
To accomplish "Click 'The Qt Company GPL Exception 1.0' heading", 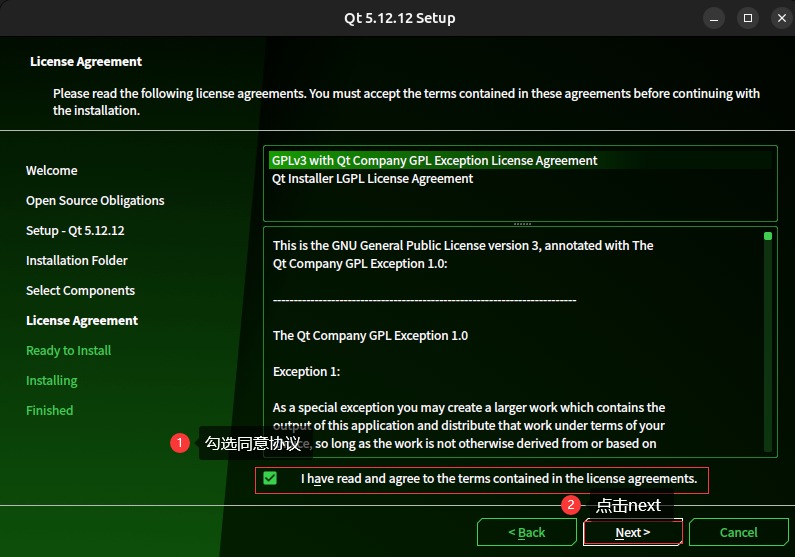I will click(370, 336).
